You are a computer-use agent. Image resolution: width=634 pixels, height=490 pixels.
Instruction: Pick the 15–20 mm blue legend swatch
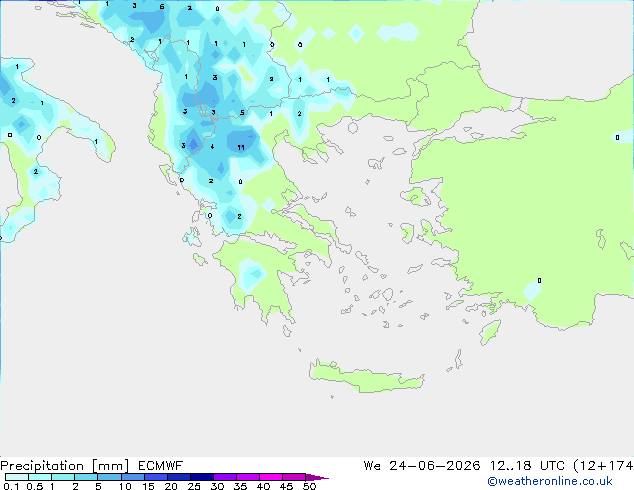point(155,477)
